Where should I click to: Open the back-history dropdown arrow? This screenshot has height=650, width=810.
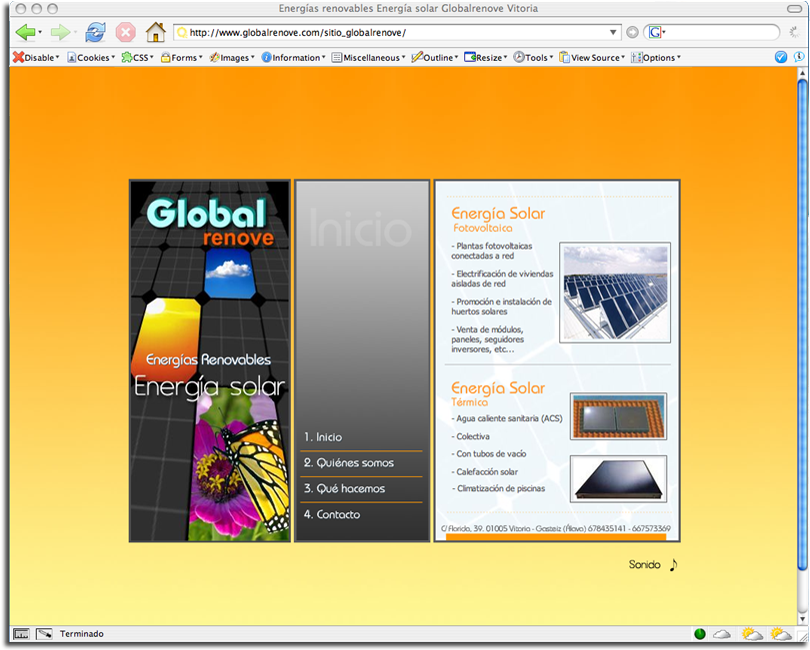tap(40, 33)
